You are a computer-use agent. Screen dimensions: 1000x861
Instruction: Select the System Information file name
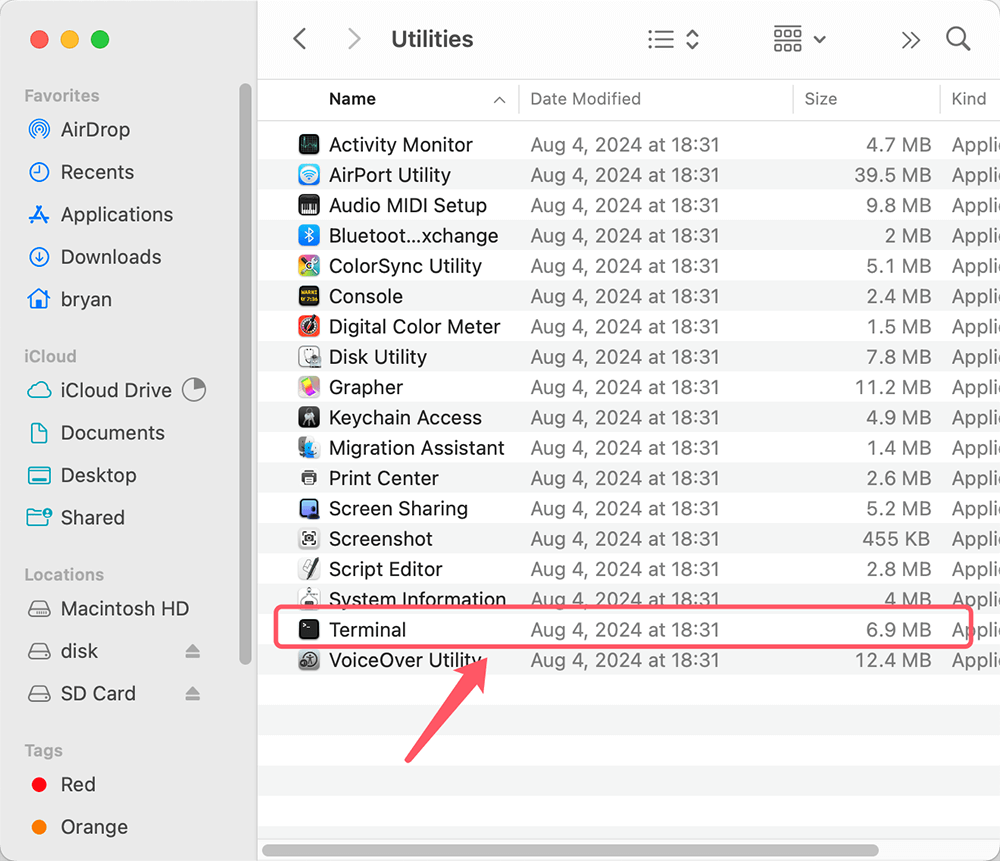pos(417,598)
